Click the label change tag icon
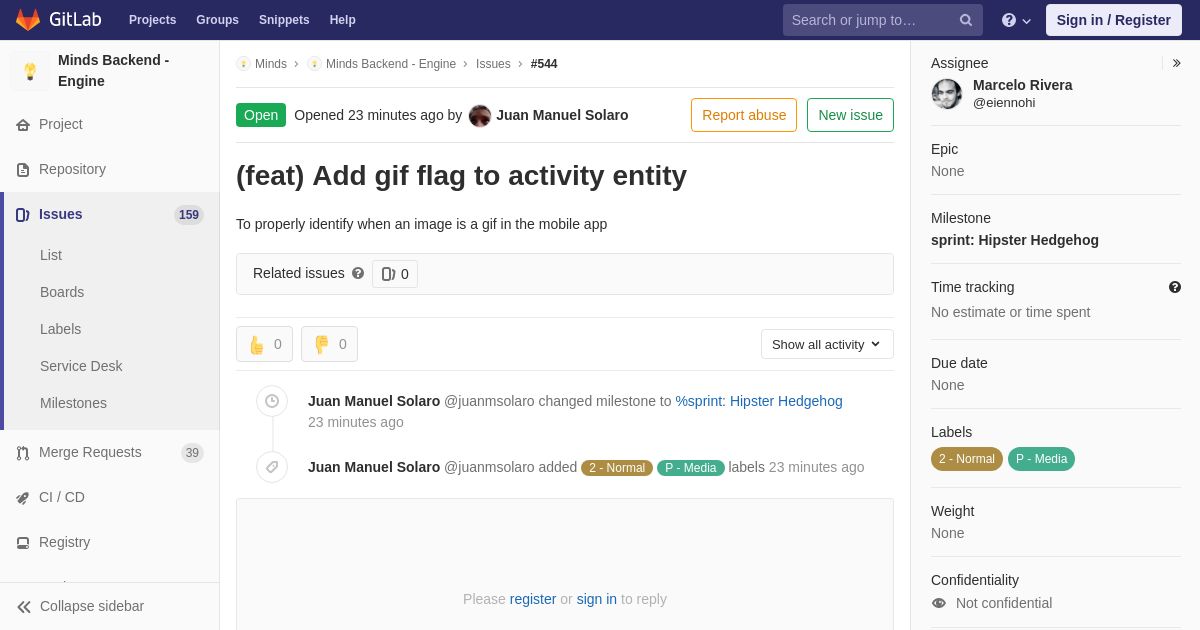1200x630 pixels. [x=272, y=467]
